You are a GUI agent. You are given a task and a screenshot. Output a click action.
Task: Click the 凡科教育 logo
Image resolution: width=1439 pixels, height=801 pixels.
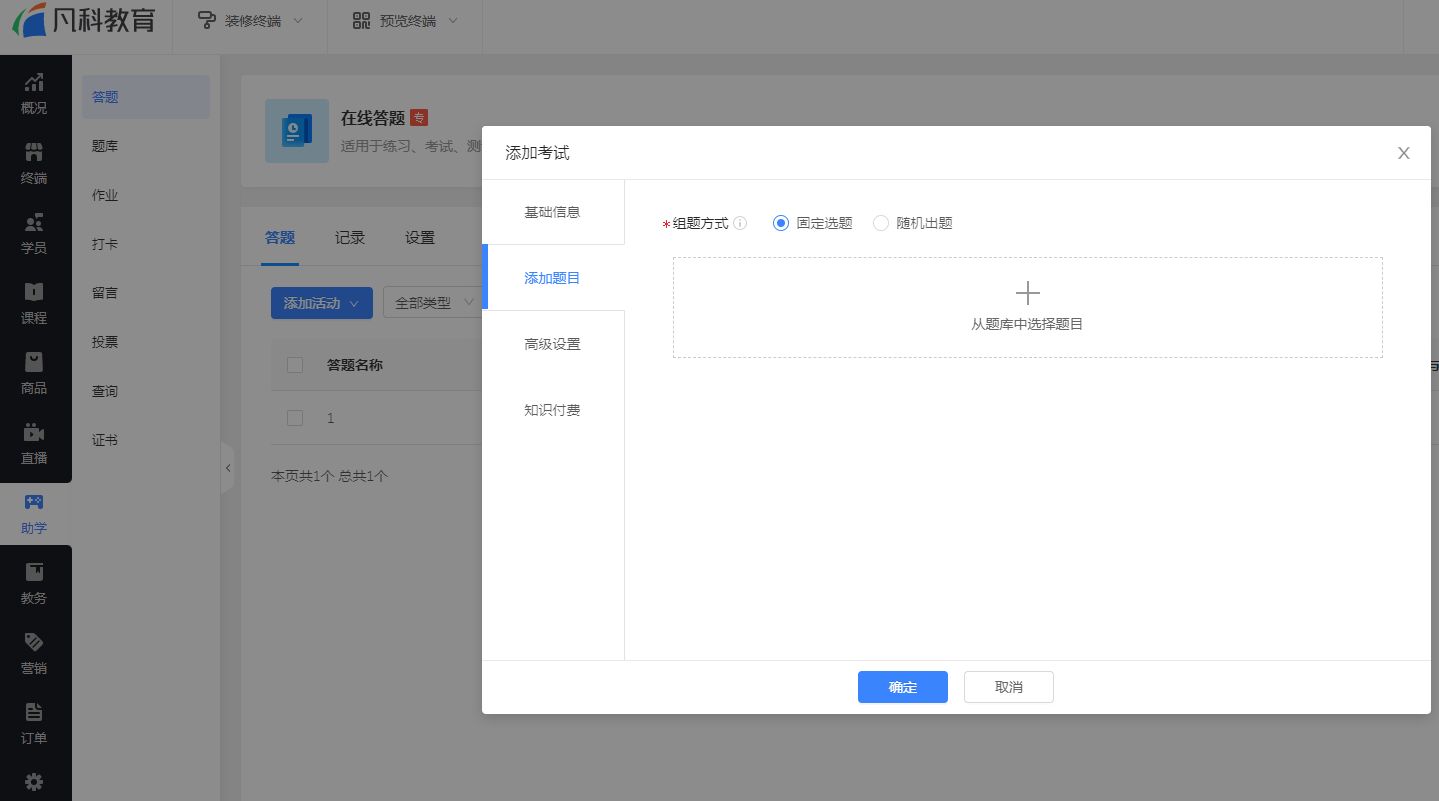pyautogui.click(x=84, y=18)
